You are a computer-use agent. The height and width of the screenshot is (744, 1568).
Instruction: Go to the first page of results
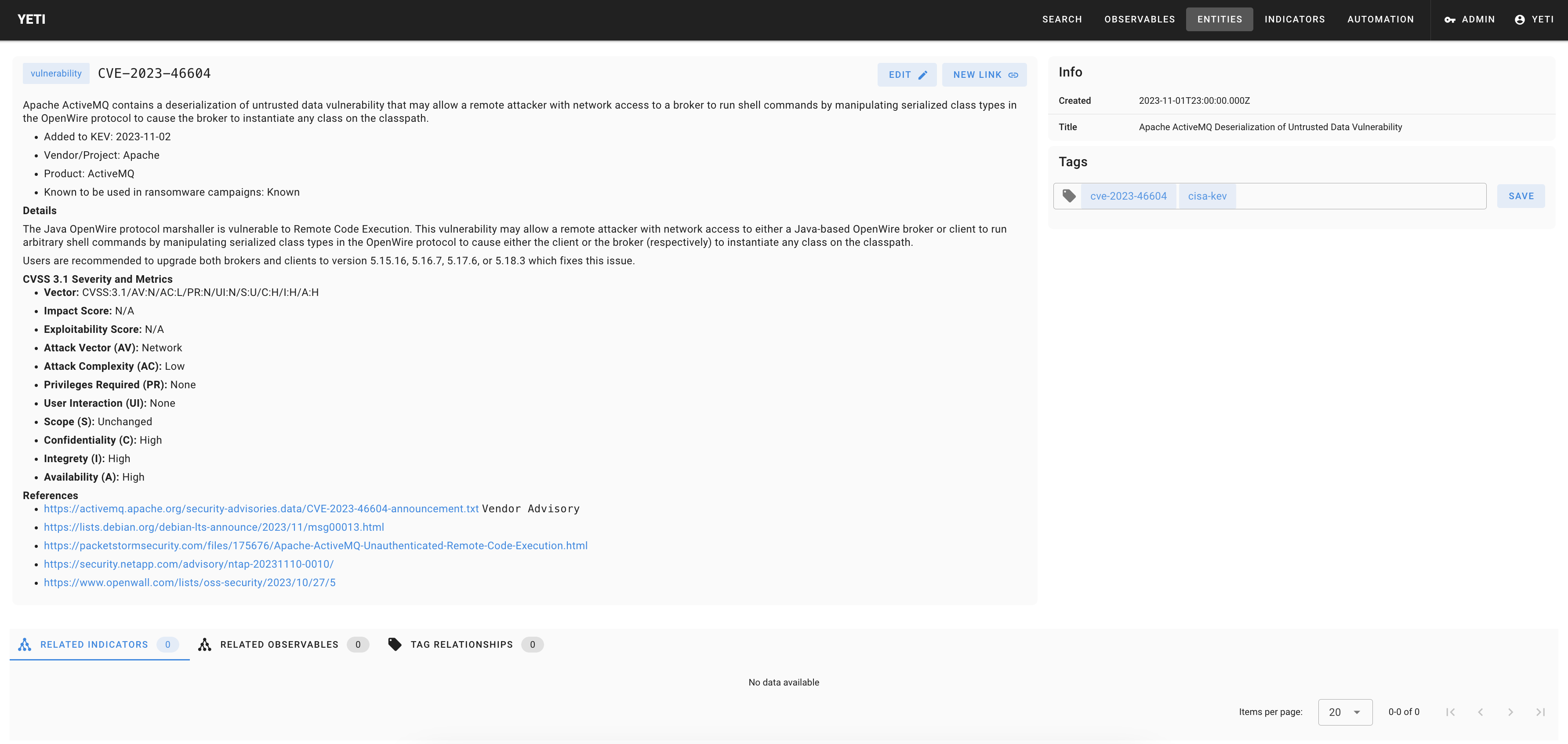(x=1451, y=712)
